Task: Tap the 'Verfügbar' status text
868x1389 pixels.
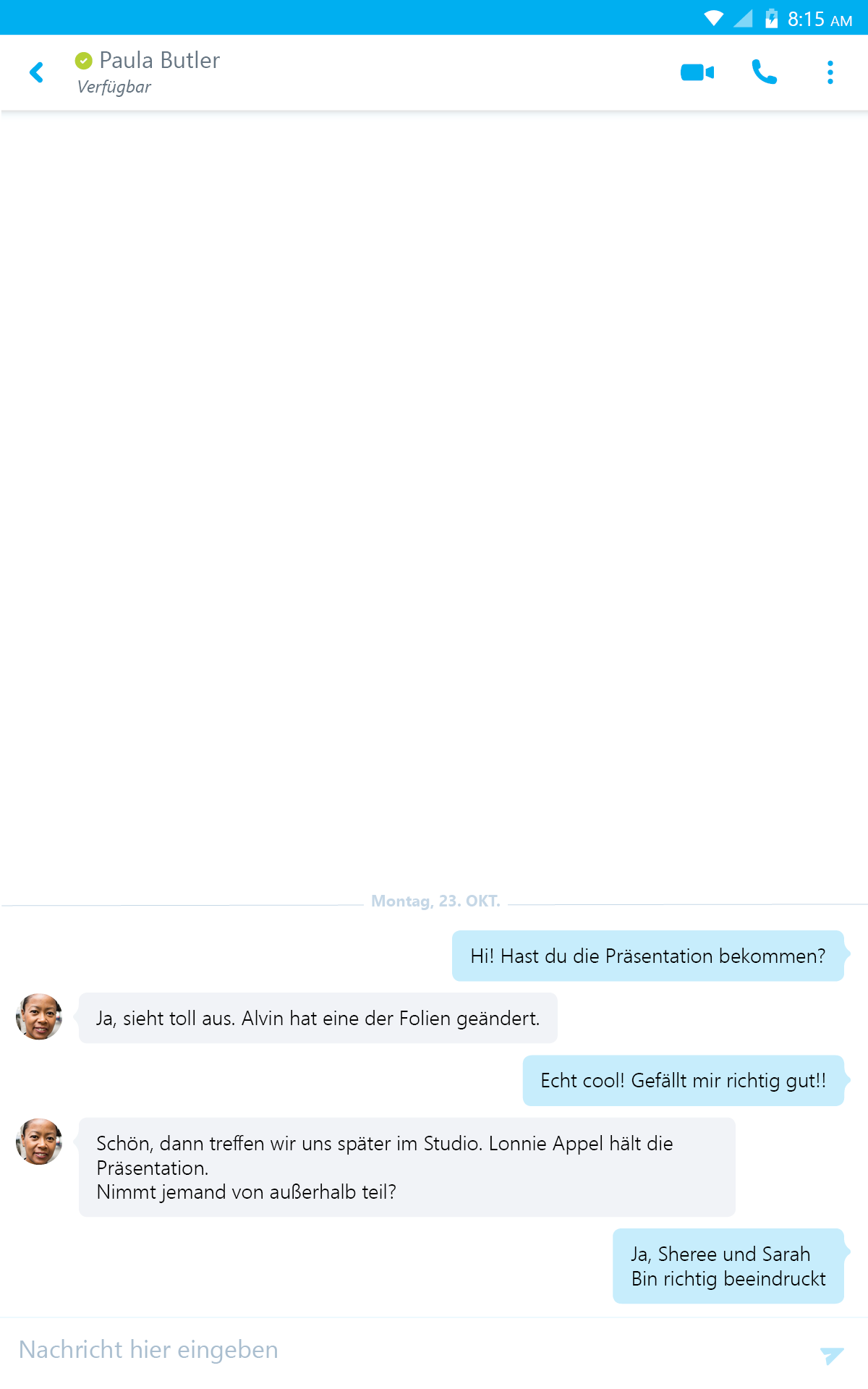Action: (x=114, y=87)
